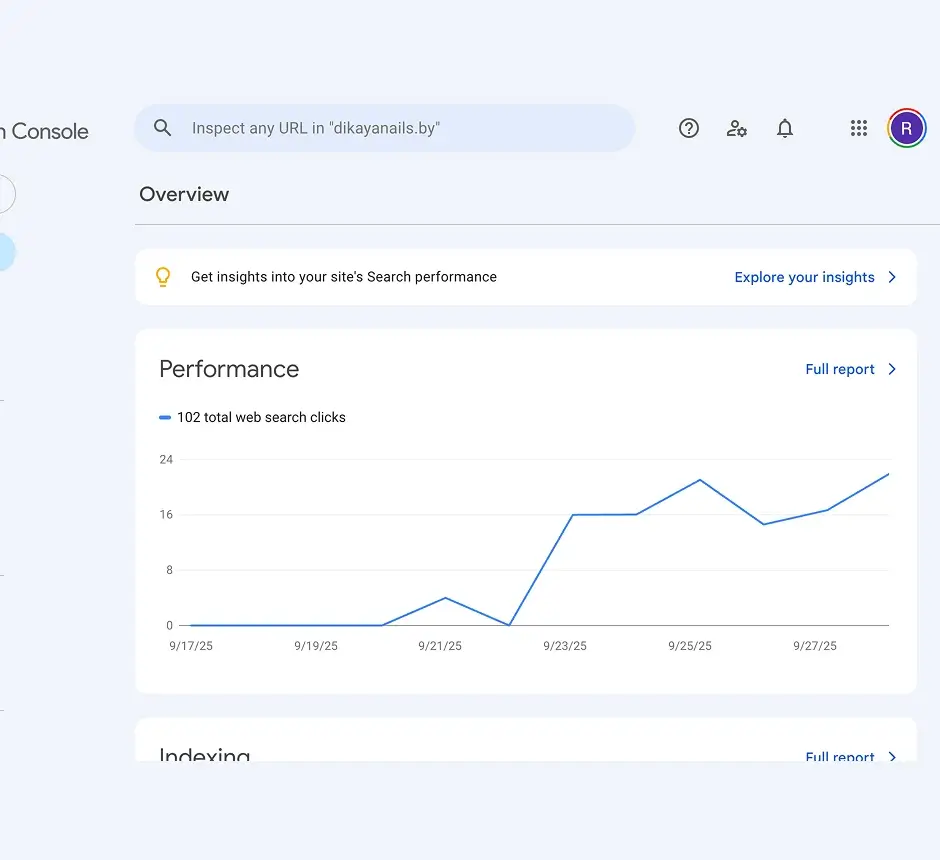Click the search magnifier icon
The width and height of the screenshot is (940, 860).
[x=162, y=128]
